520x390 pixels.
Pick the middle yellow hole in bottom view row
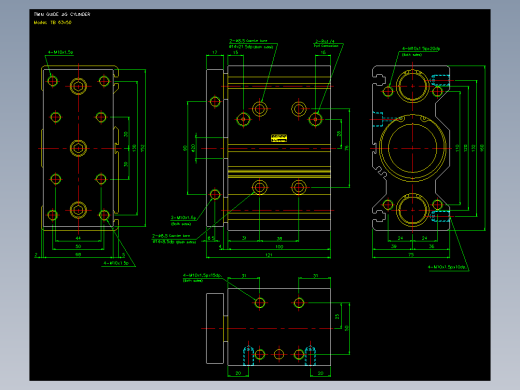279,354
